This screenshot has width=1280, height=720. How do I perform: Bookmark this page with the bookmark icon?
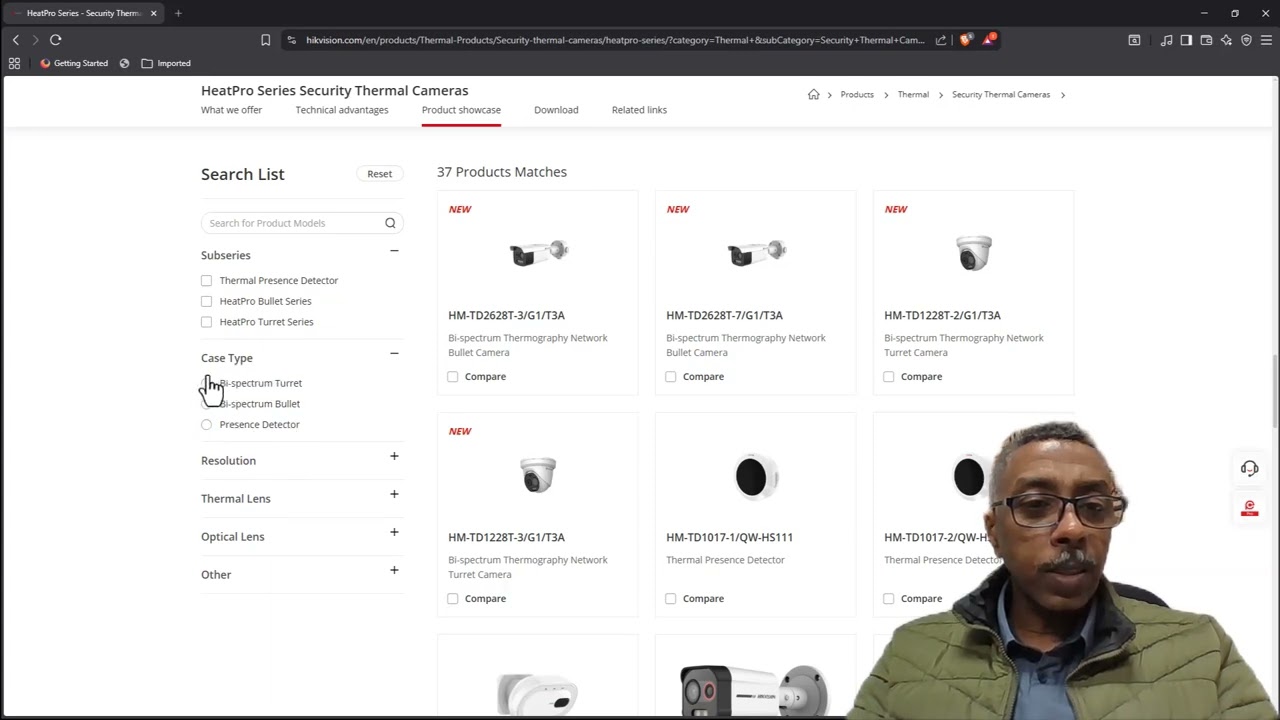[265, 40]
